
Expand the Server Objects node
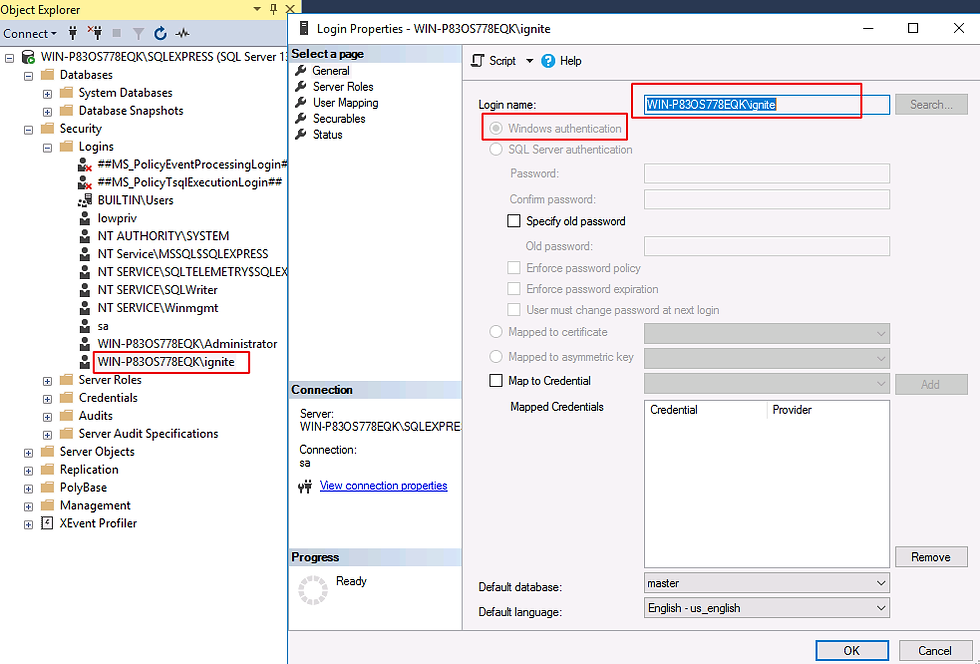pyautogui.click(x=28, y=452)
